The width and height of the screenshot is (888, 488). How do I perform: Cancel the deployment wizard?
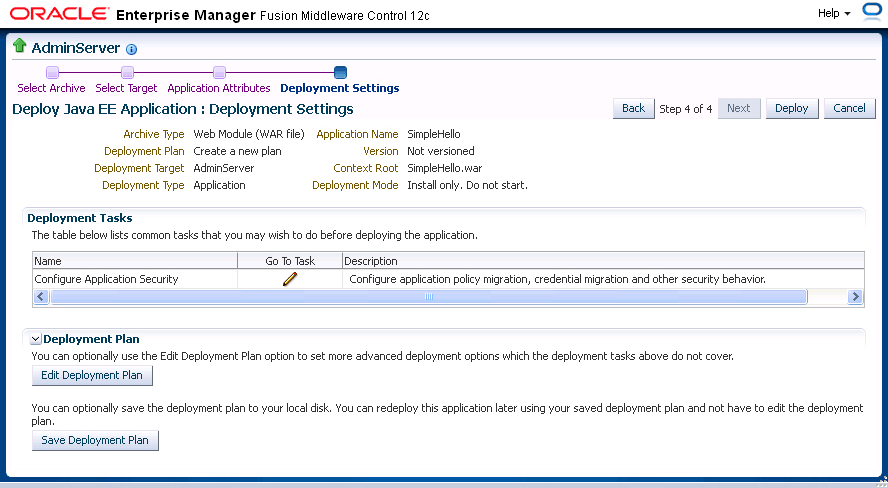[849, 108]
